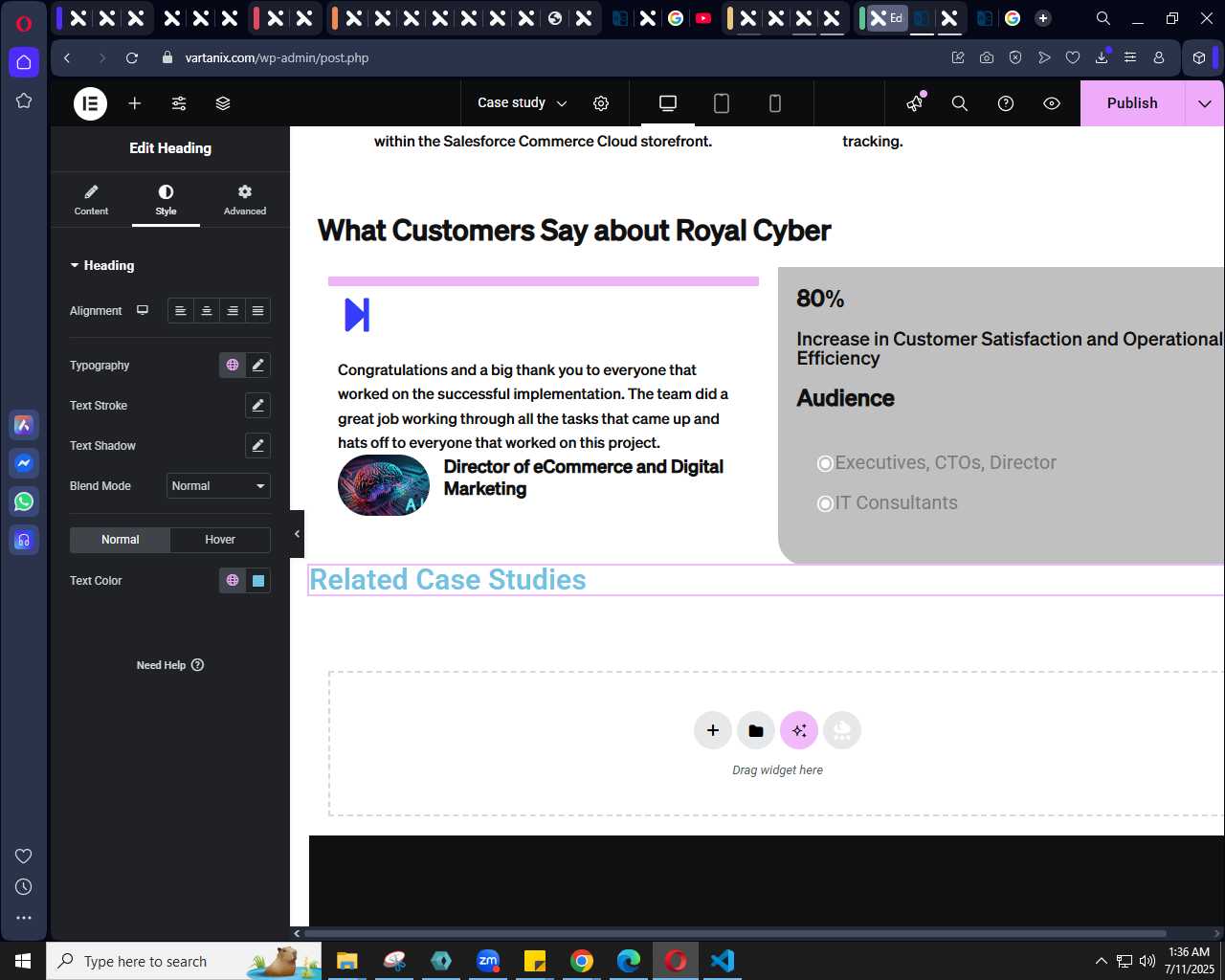Open the Finder search icon in Elementor
This screenshot has width=1225, height=980.
pyautogui.click(x=960, y=103)
